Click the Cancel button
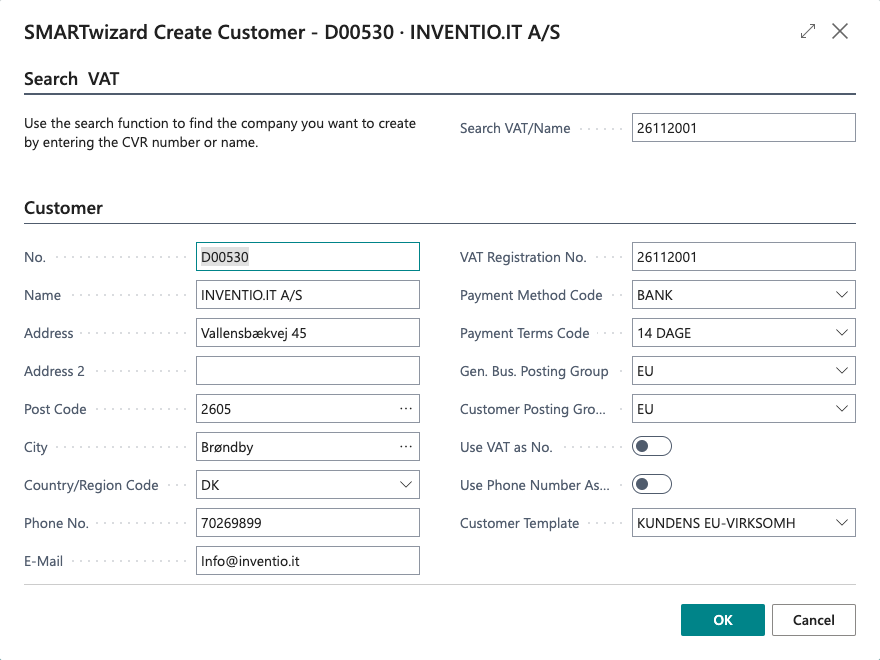The width and height of the screenshot is (880, 660). click(x=813, y=620)
